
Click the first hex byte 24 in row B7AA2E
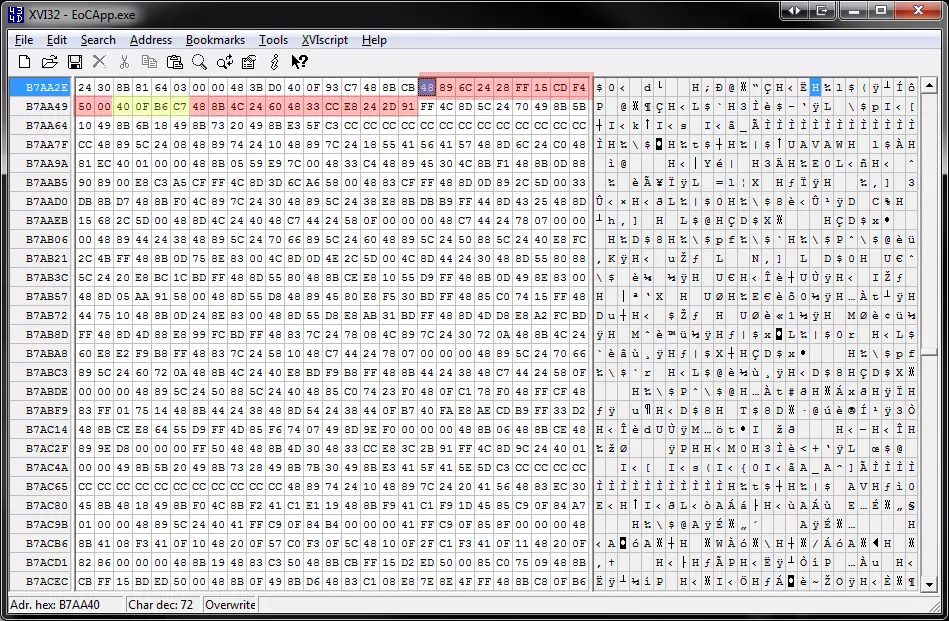coord(85,87)
